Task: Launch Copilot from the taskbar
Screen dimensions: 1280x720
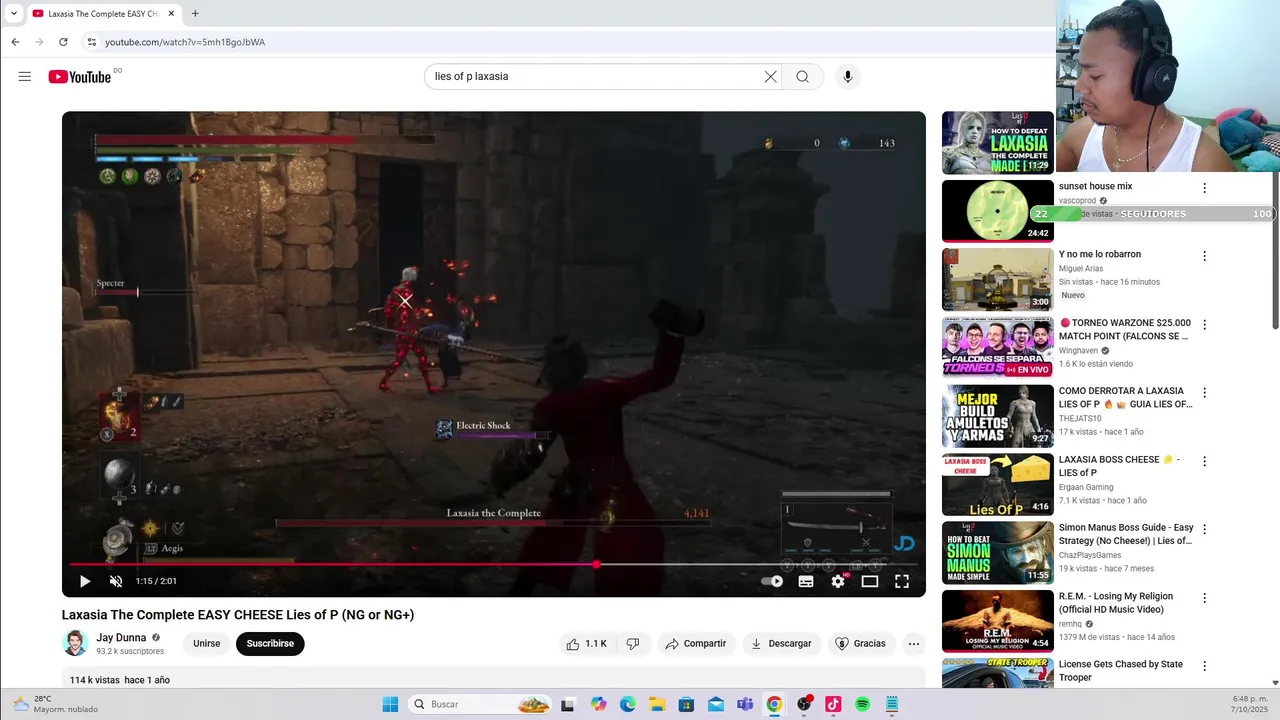Action: click(x=598, y=704)
